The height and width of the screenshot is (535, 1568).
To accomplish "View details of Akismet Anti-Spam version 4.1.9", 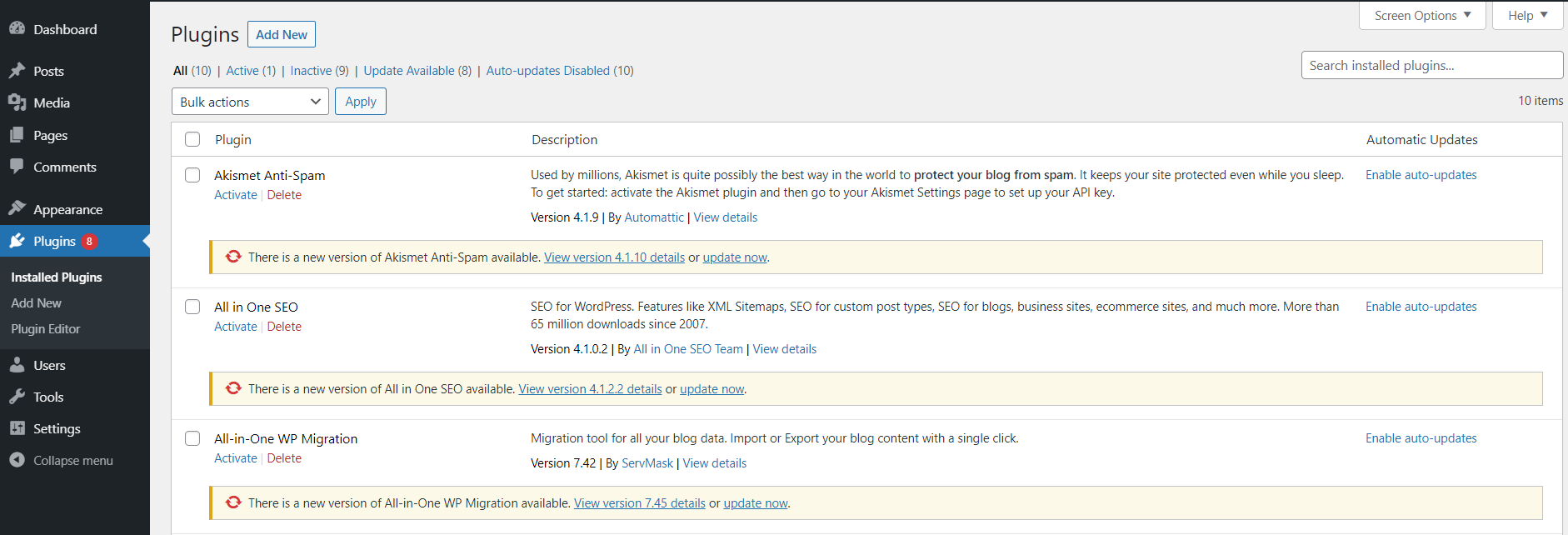I will click(726, 217).
